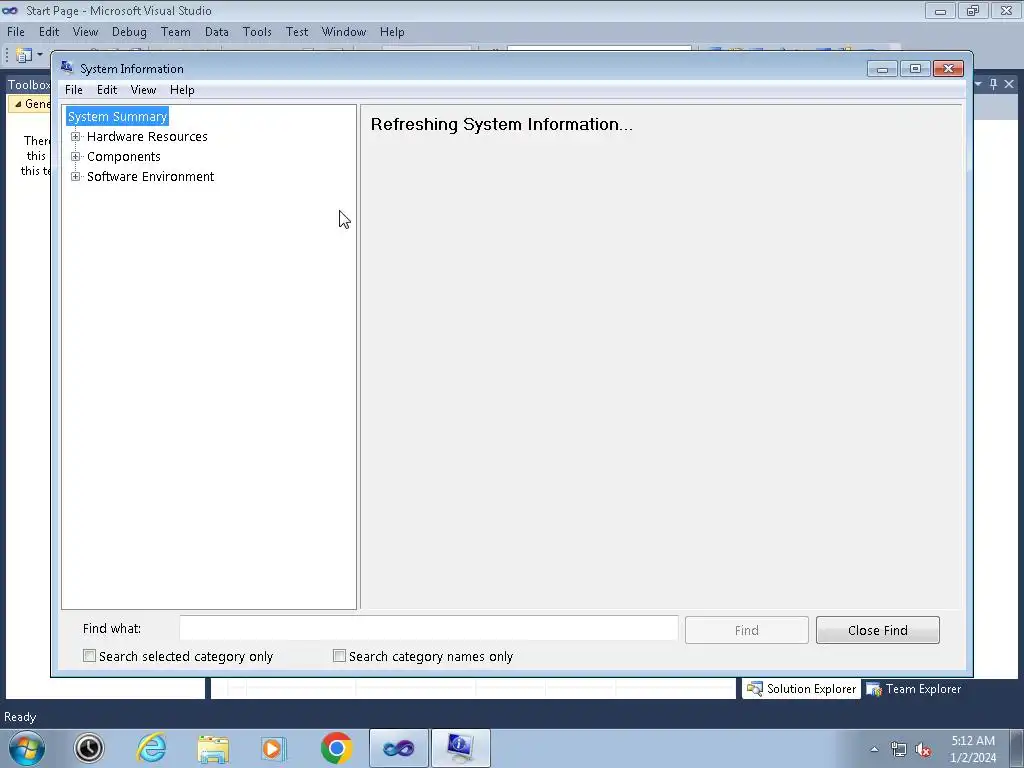This screenshot has height=768, width=1024.
Task: Open the Windows Start menu
Action: (x=27, y=748)
